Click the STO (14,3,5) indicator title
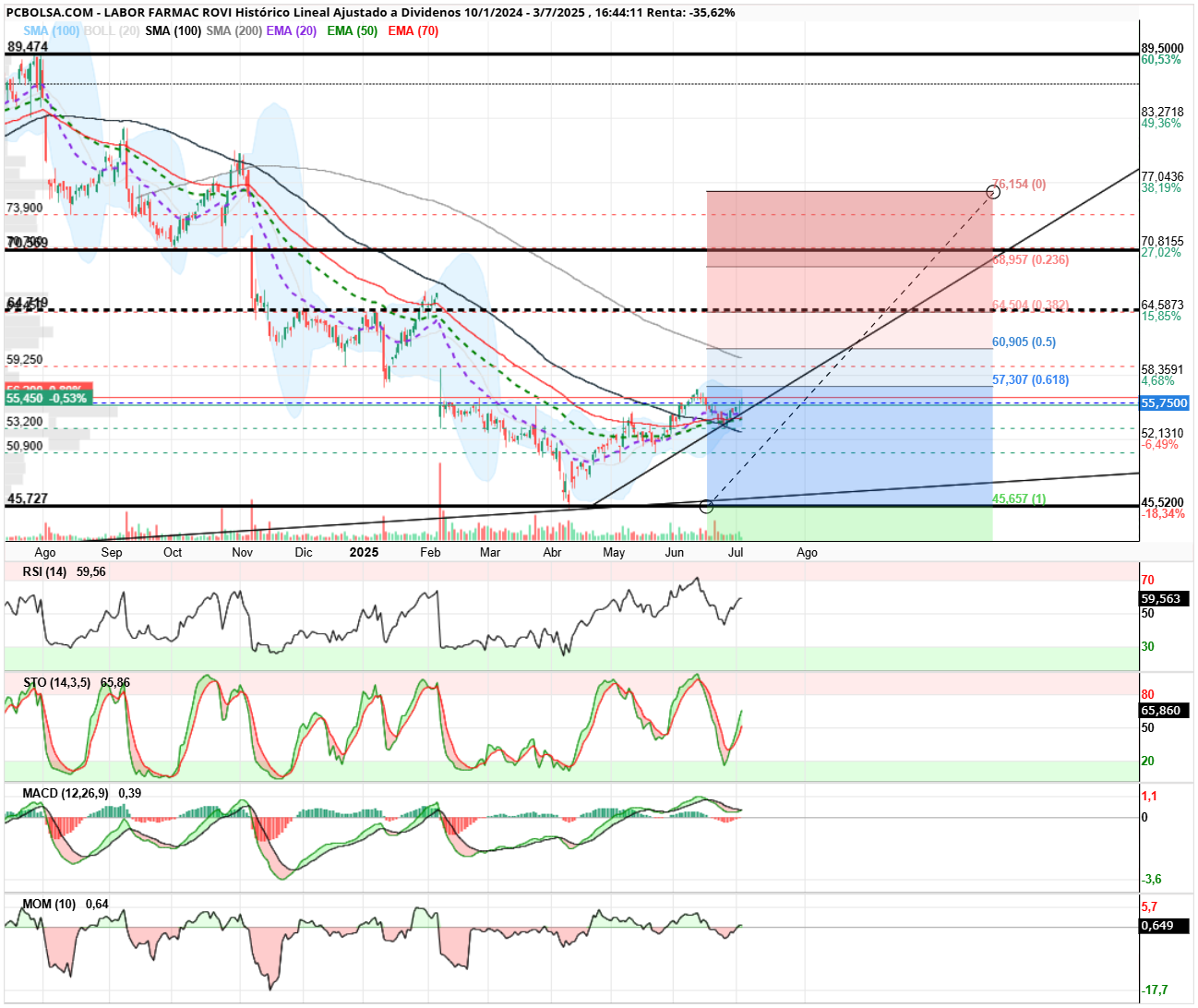This screenshot has width=1198, height=1008. 57,682
